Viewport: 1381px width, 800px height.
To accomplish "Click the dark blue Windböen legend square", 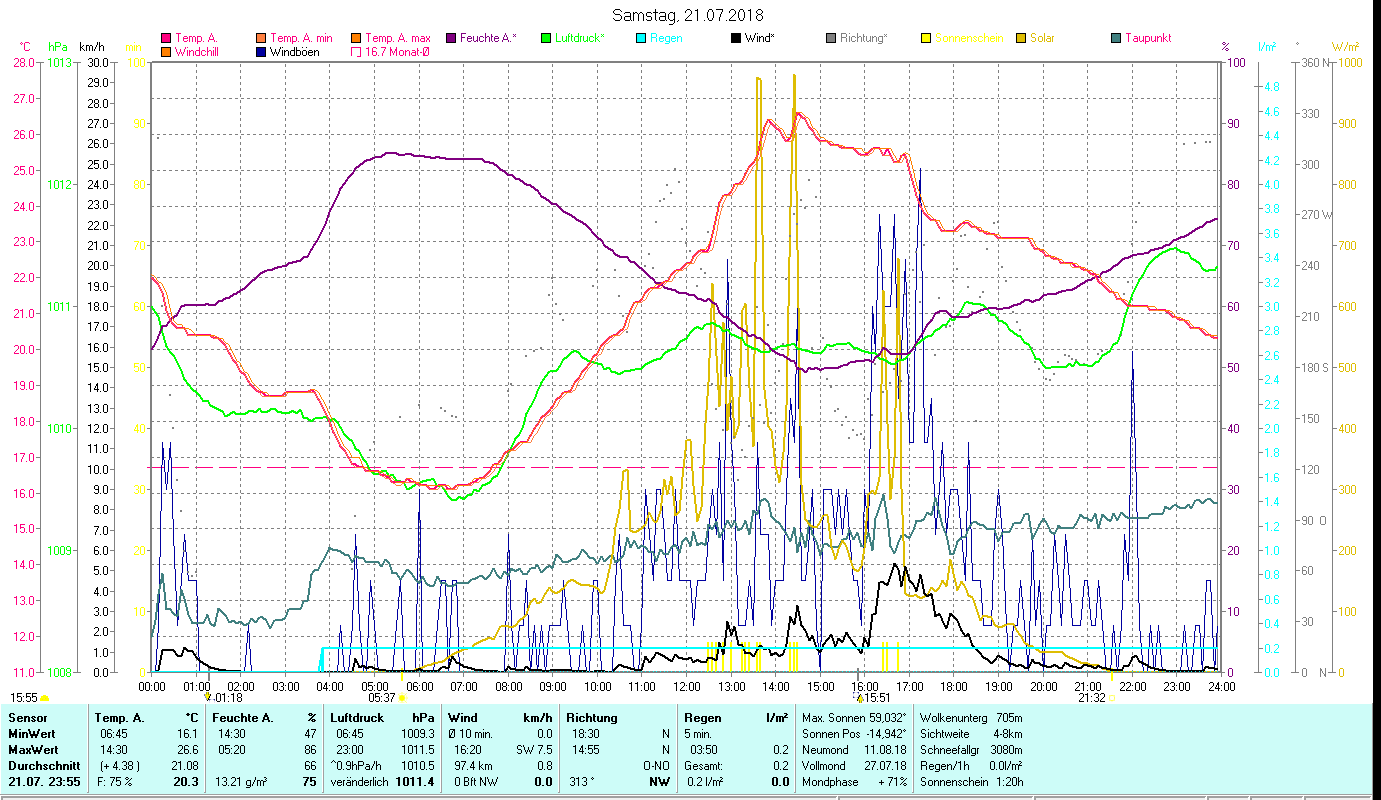I will 261,52.
